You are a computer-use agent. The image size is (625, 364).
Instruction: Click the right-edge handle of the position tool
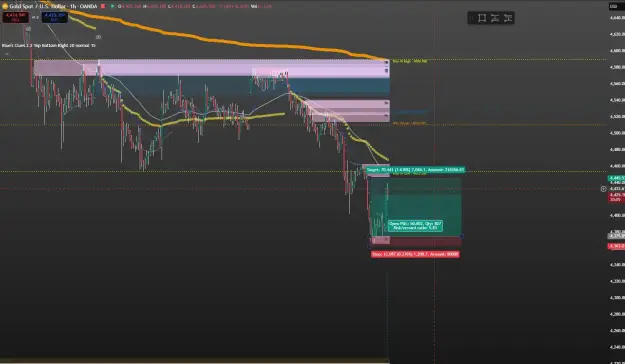462,236
